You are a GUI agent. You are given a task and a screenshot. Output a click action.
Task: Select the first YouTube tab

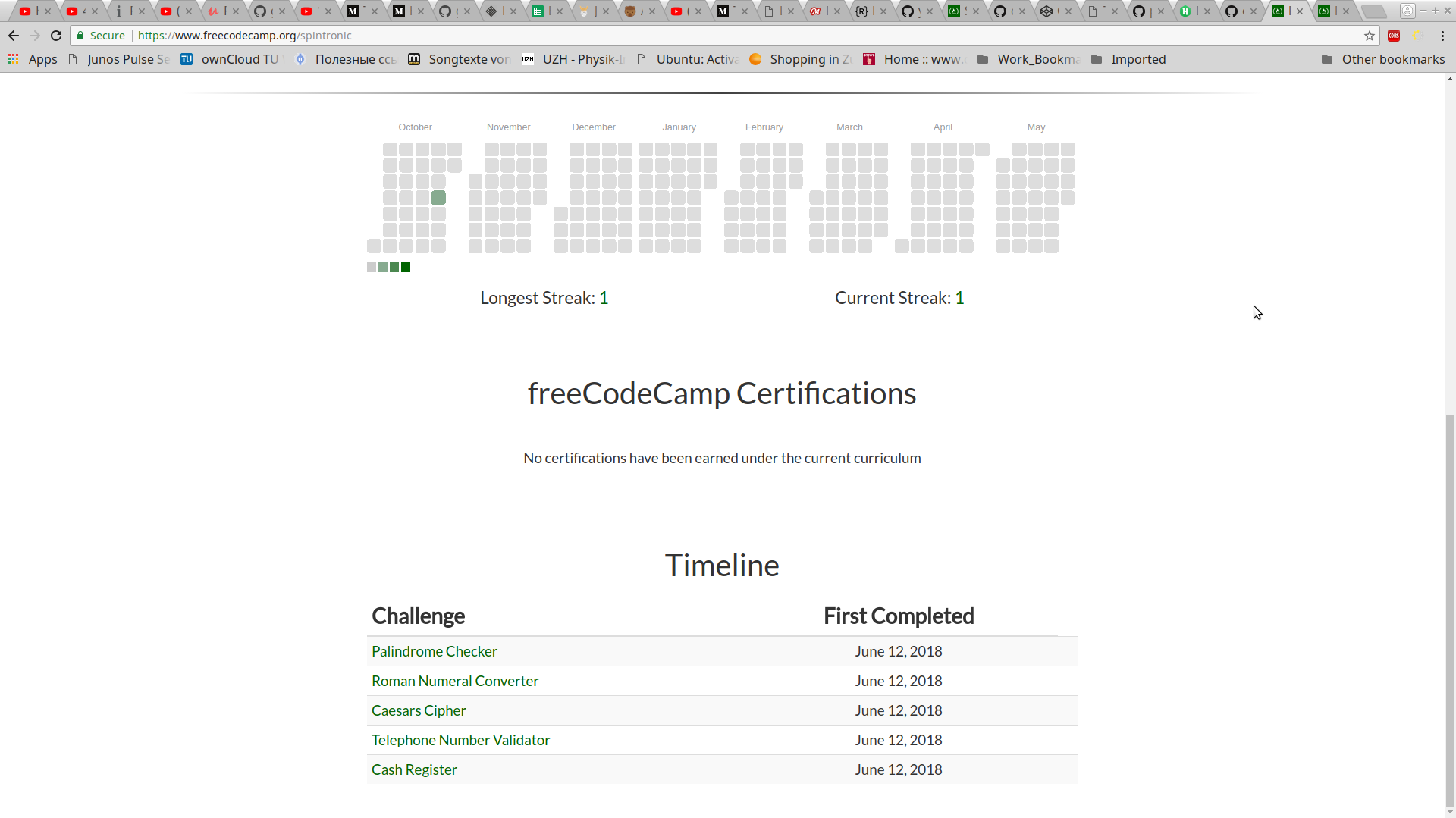tap(25, 11)
